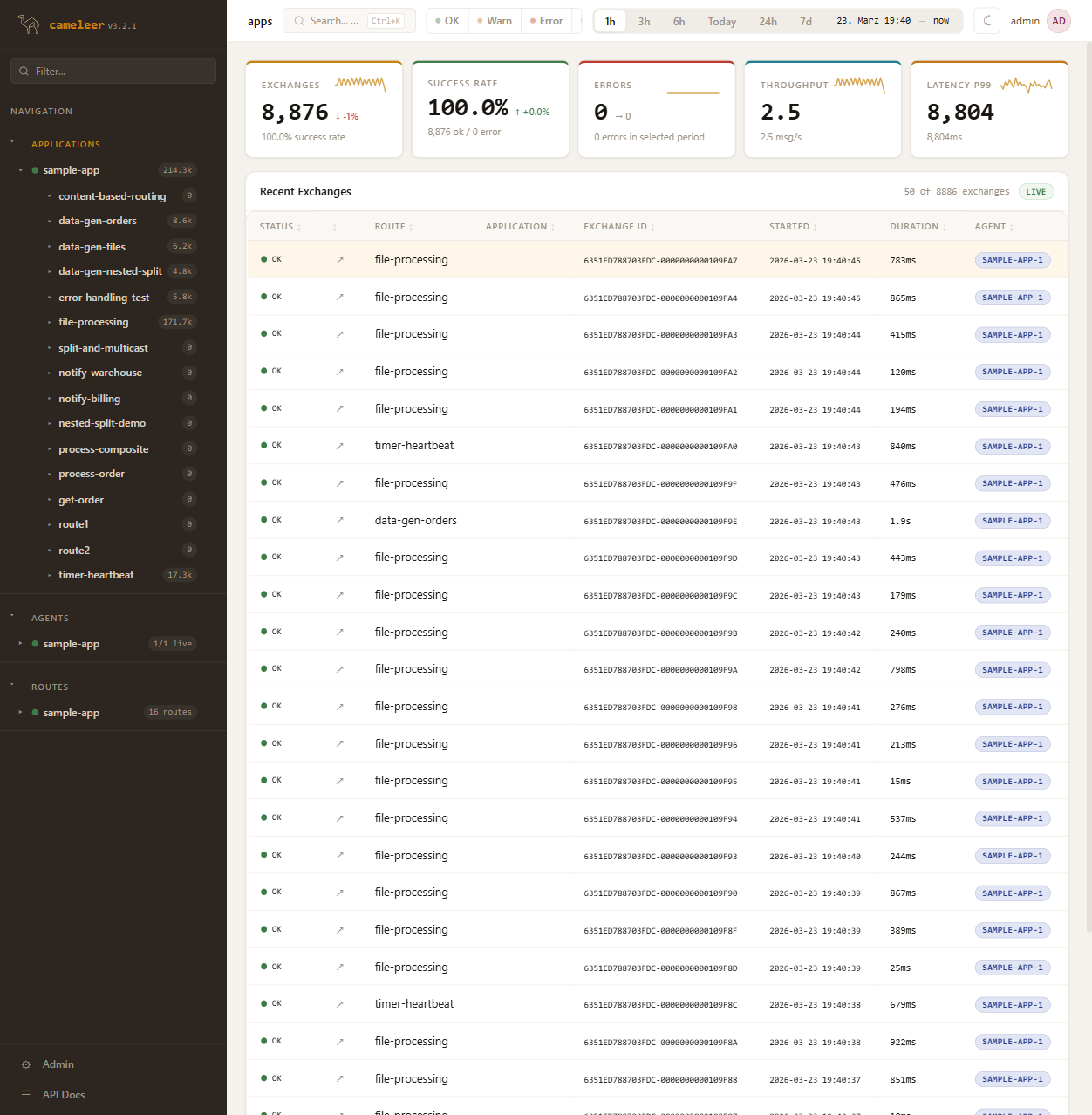This screenshot has height=1115, width=1092.
Task: Click the LIVE badge in Recent Exchanges
Action: [1035, 192]
